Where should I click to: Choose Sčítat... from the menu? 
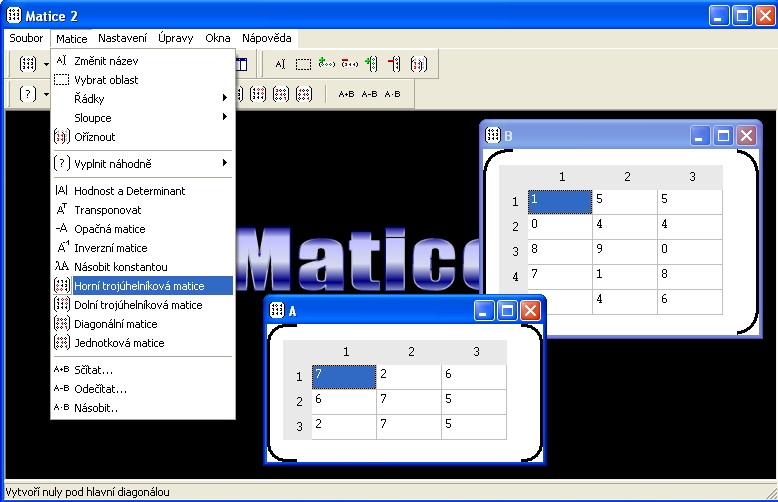(143, 370)
